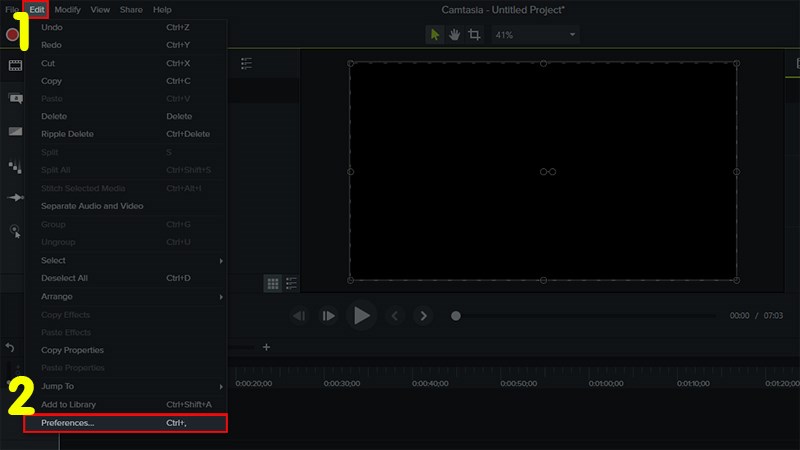Click the red Record button
Screen dimensions: 800x450
coord(13,35)
